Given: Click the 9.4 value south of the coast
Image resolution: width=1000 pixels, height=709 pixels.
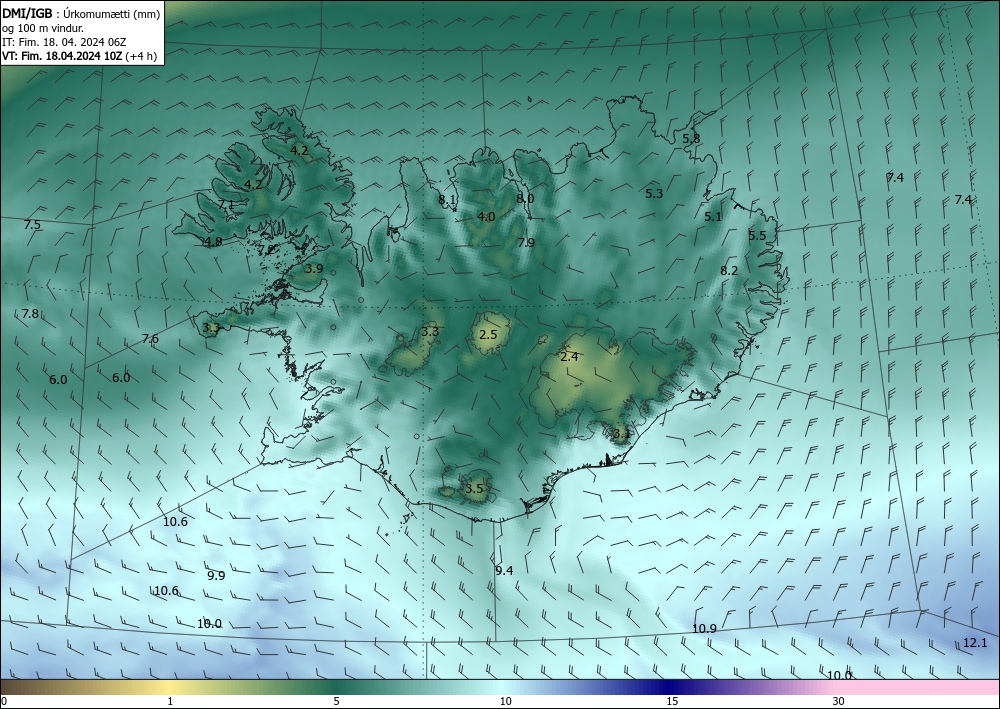Looking at the screenshot, I should click(504, 571).
